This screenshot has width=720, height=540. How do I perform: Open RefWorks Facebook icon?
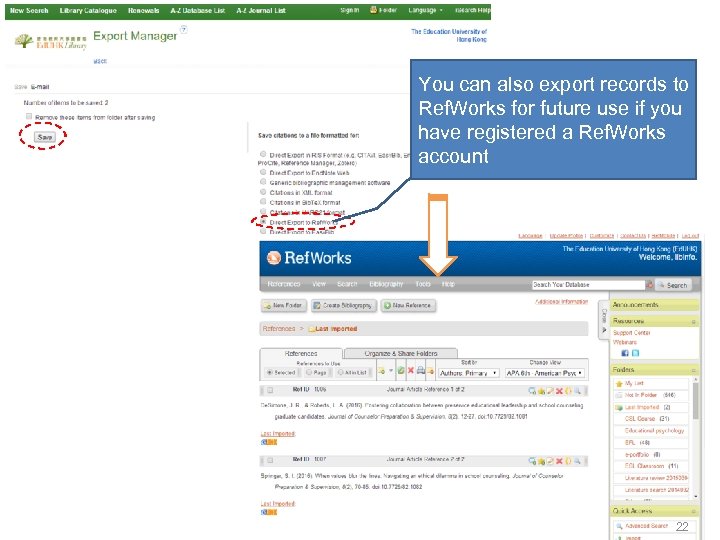(x=624, y=353)
